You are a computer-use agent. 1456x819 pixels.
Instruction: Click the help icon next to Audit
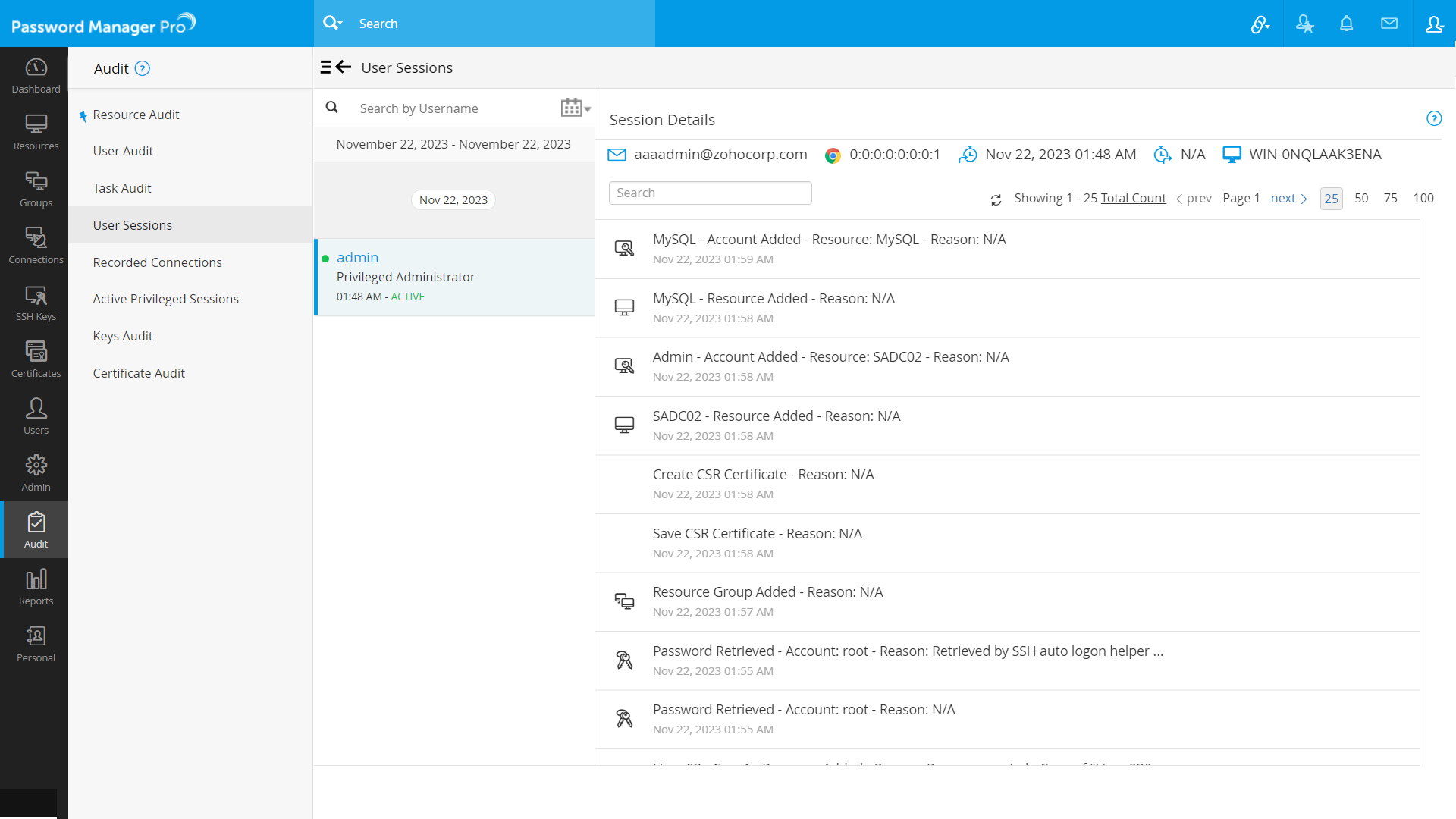coord(143,68)
